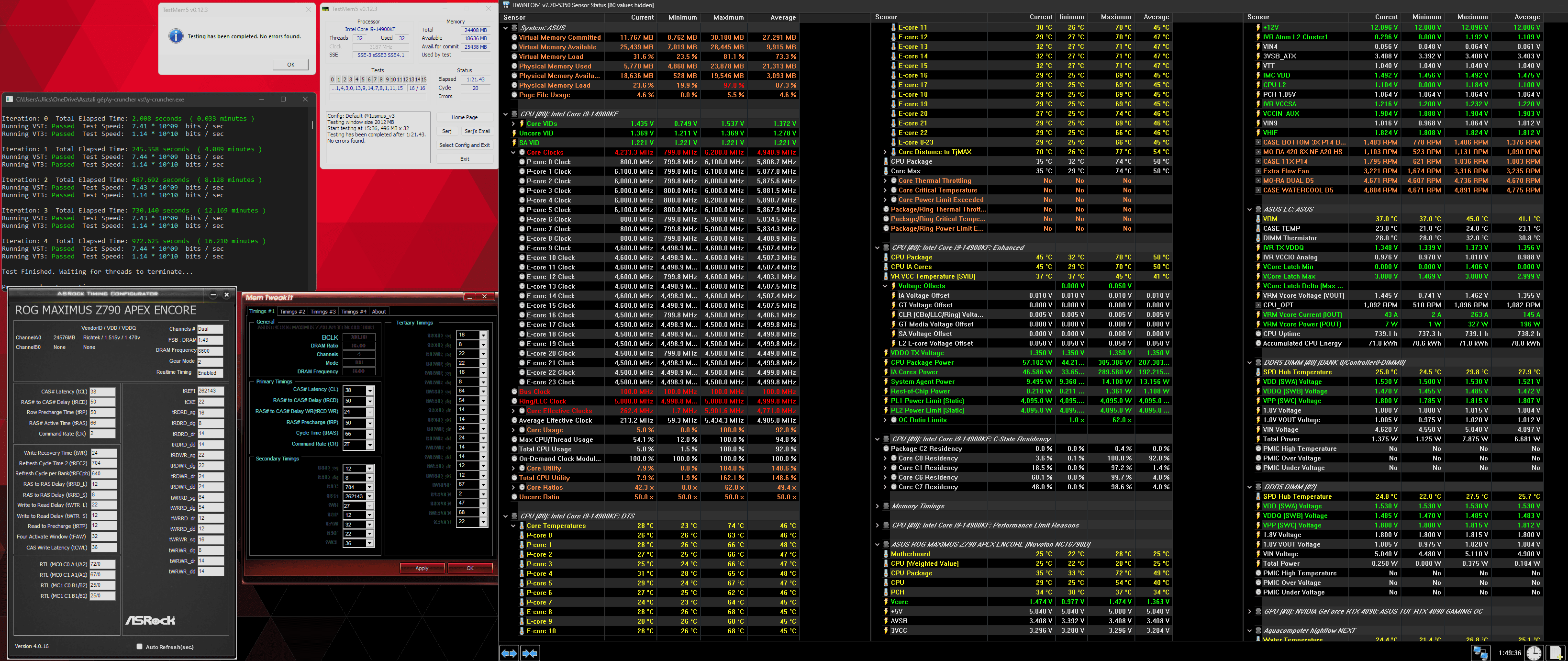Open the Command Rate (CR) dropdown in MemTweakIt
This screenshot has height=661, width=1568.
[x=369, y=445]
